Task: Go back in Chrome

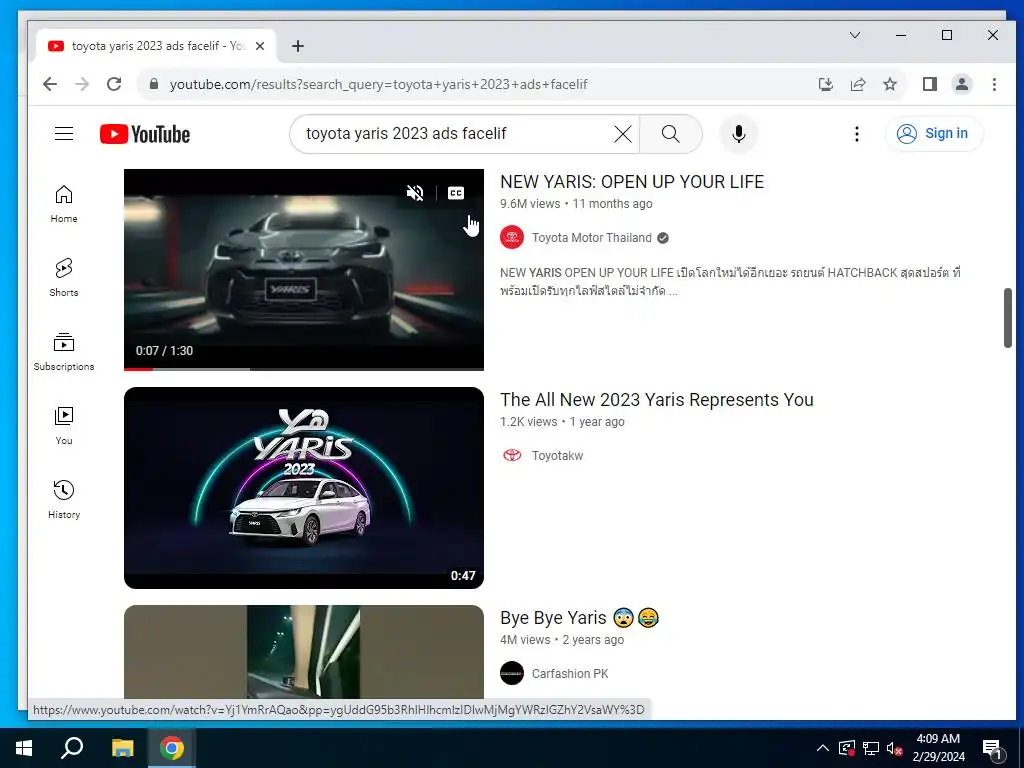Action: click(50, 84)
